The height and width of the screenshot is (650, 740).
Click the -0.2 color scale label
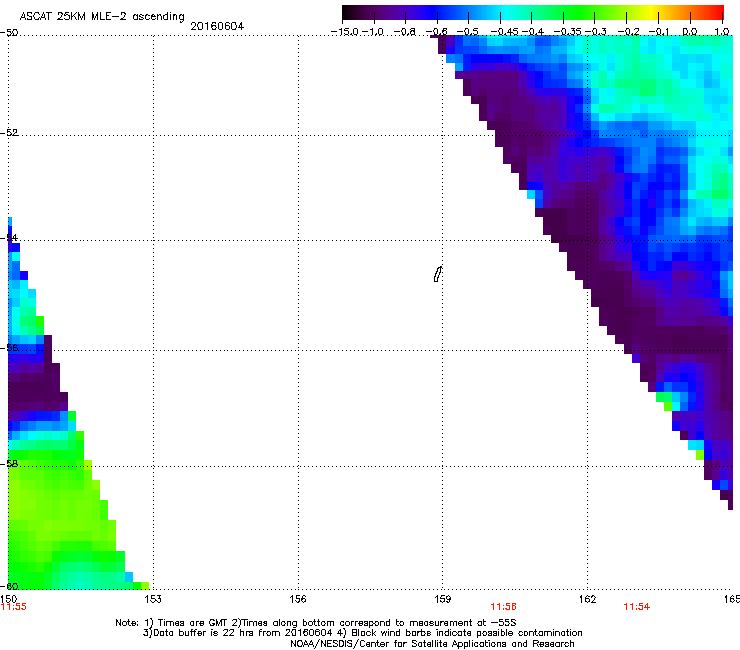pos(629,32)
